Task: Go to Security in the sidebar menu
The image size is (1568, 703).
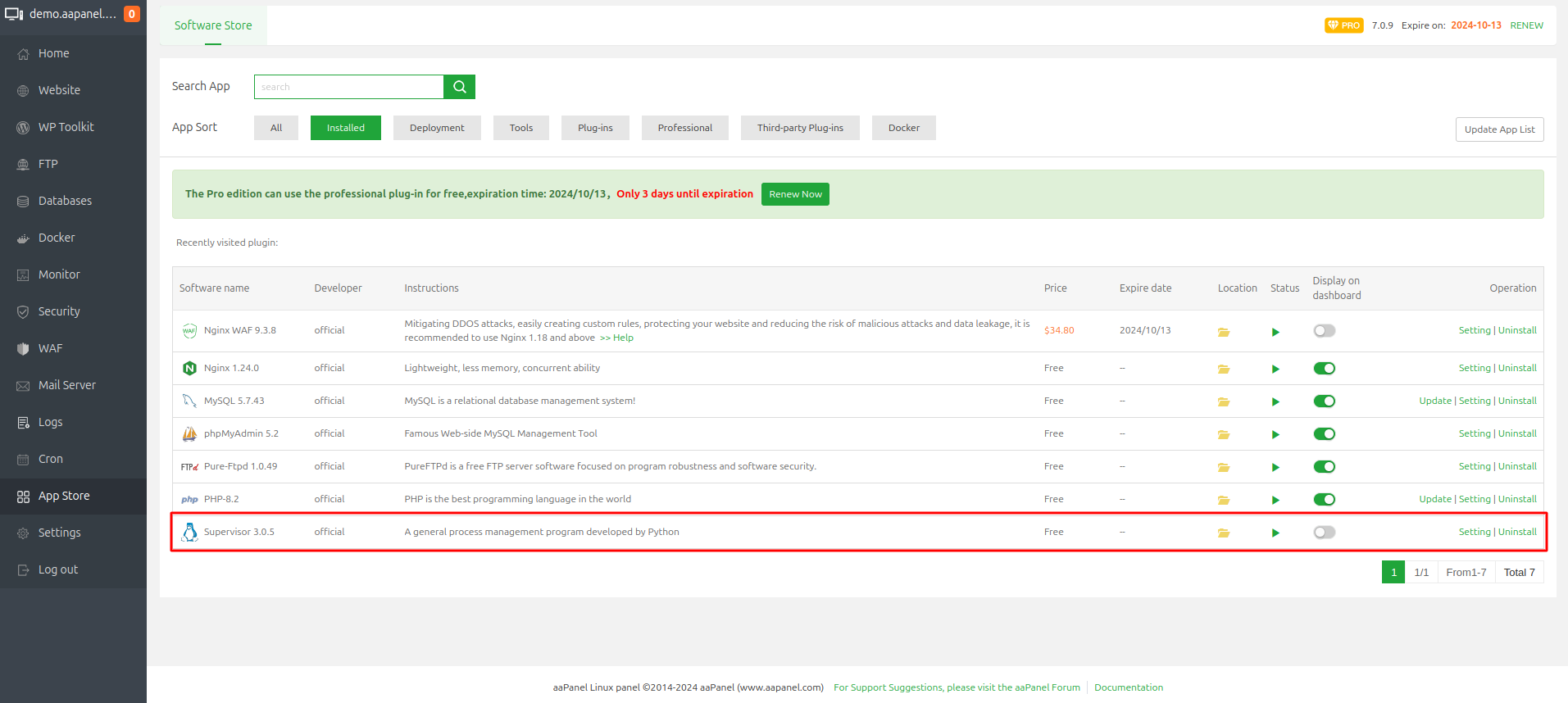Action: pyautogui.click(x=59, y=311)
